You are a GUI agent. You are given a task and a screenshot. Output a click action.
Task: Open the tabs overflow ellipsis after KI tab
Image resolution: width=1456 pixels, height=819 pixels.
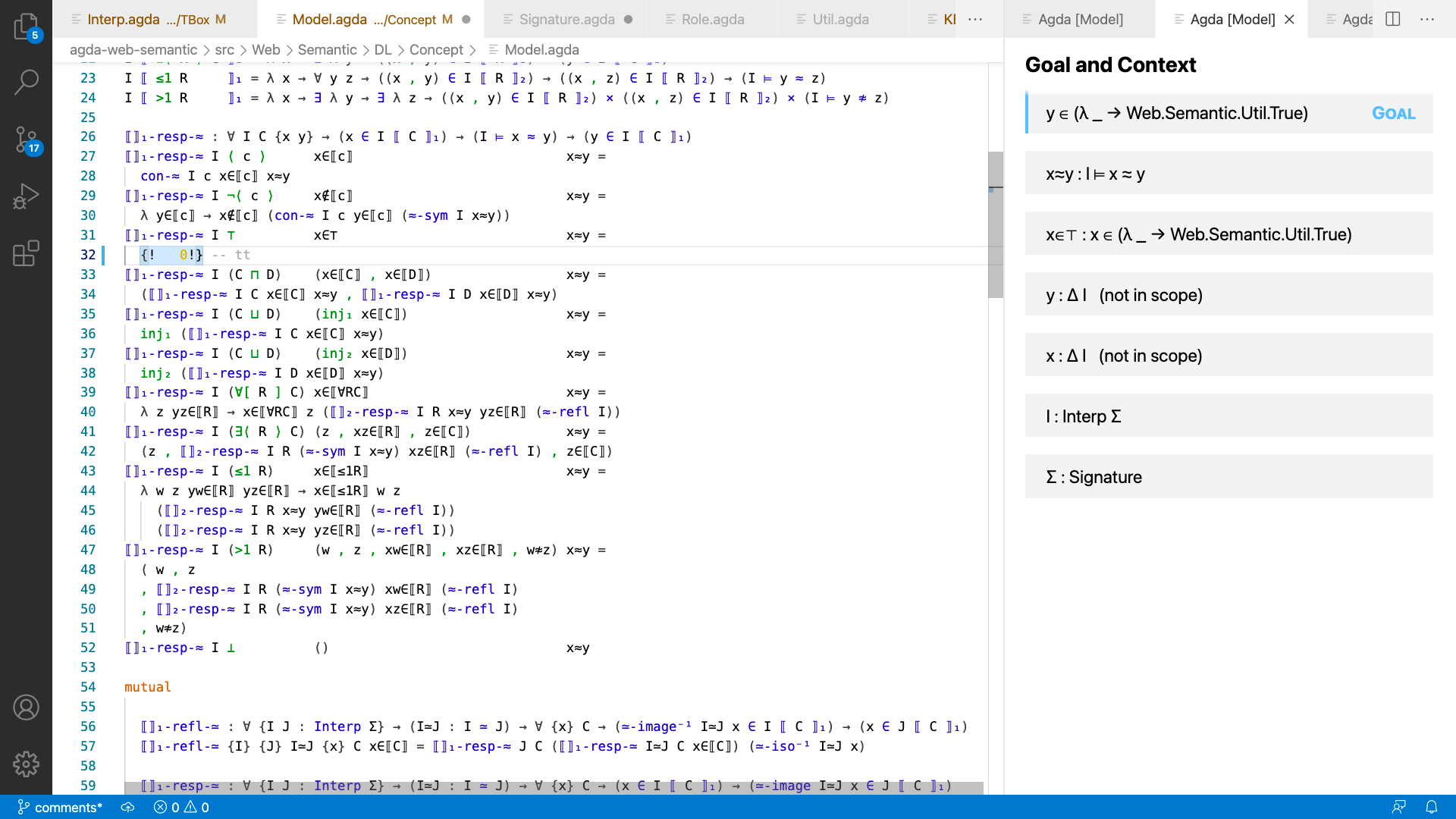pyautogui.click(x=976, y=20)
